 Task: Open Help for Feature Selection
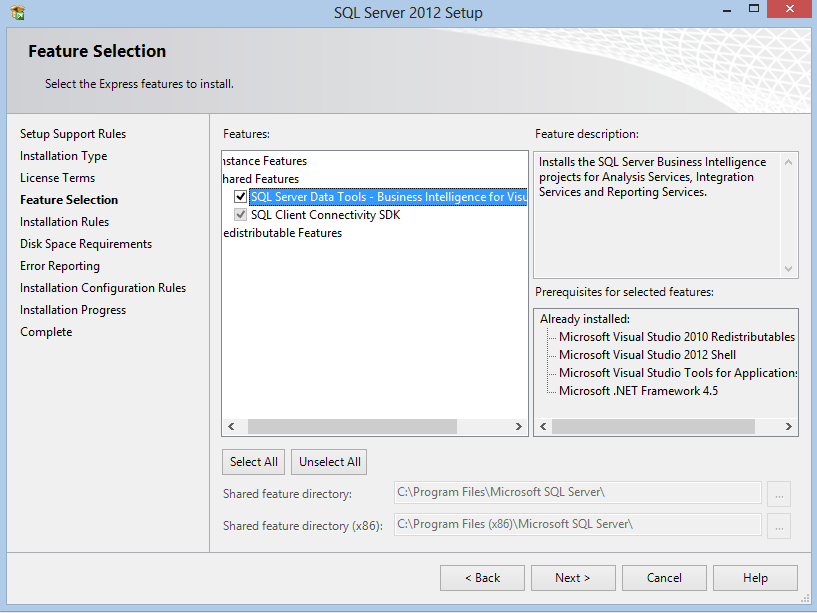(755, 577)
